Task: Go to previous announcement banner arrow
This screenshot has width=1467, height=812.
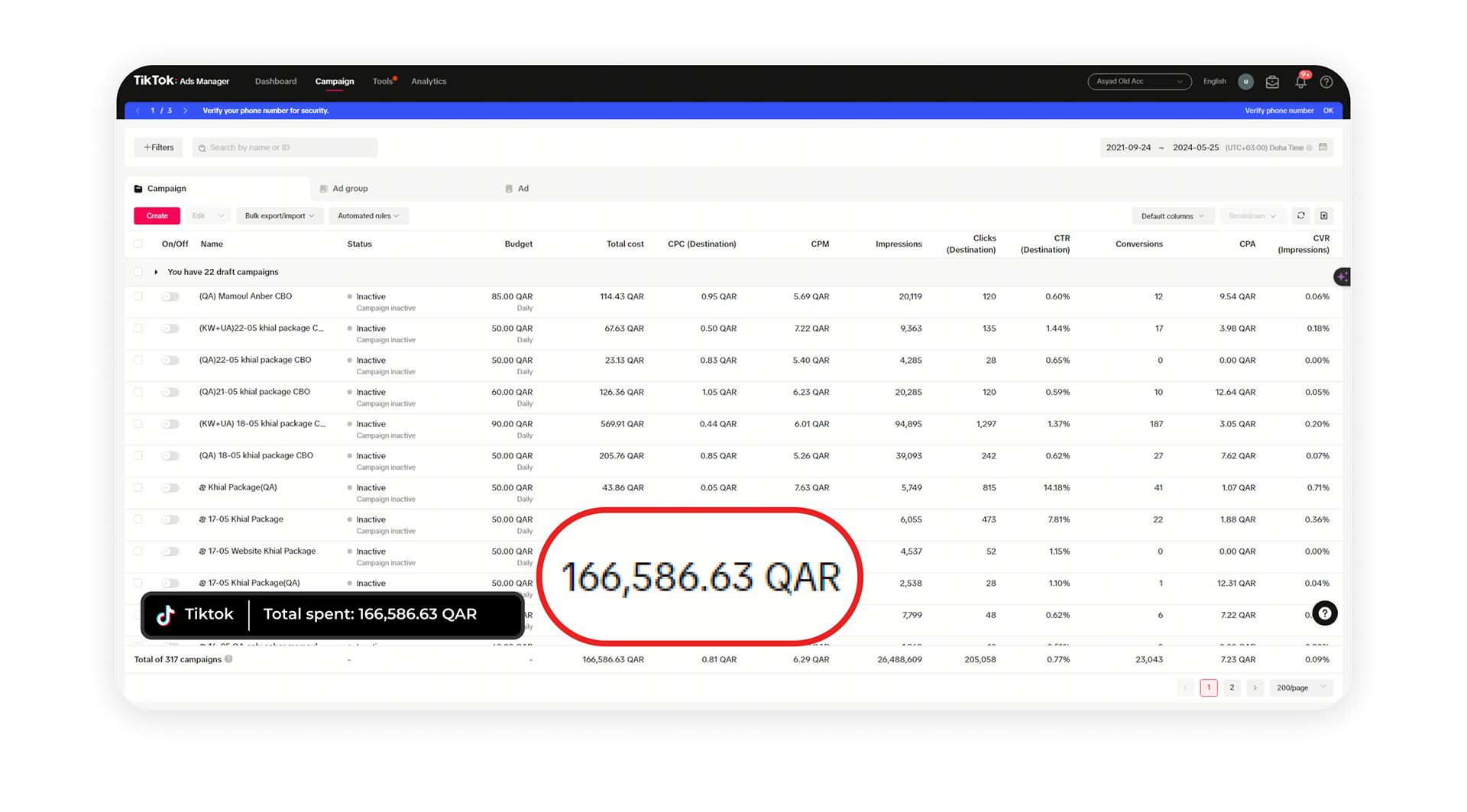Action: pos(138,111)
